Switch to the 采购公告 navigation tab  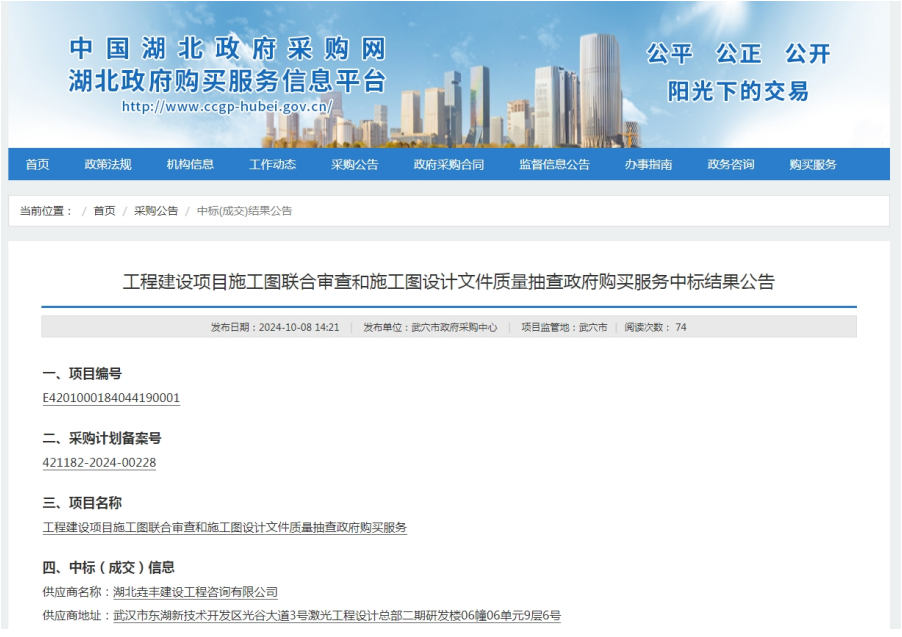pyautogui.click(x=355, y=164)
